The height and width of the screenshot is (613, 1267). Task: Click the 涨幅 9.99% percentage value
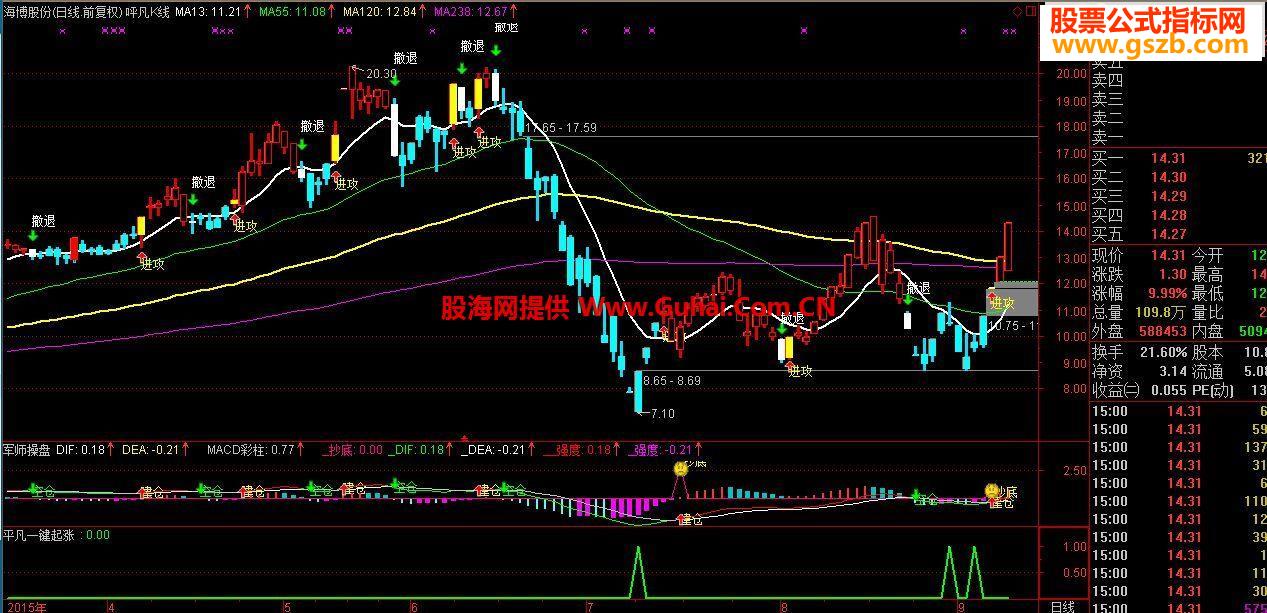[x=1168, y=293]
